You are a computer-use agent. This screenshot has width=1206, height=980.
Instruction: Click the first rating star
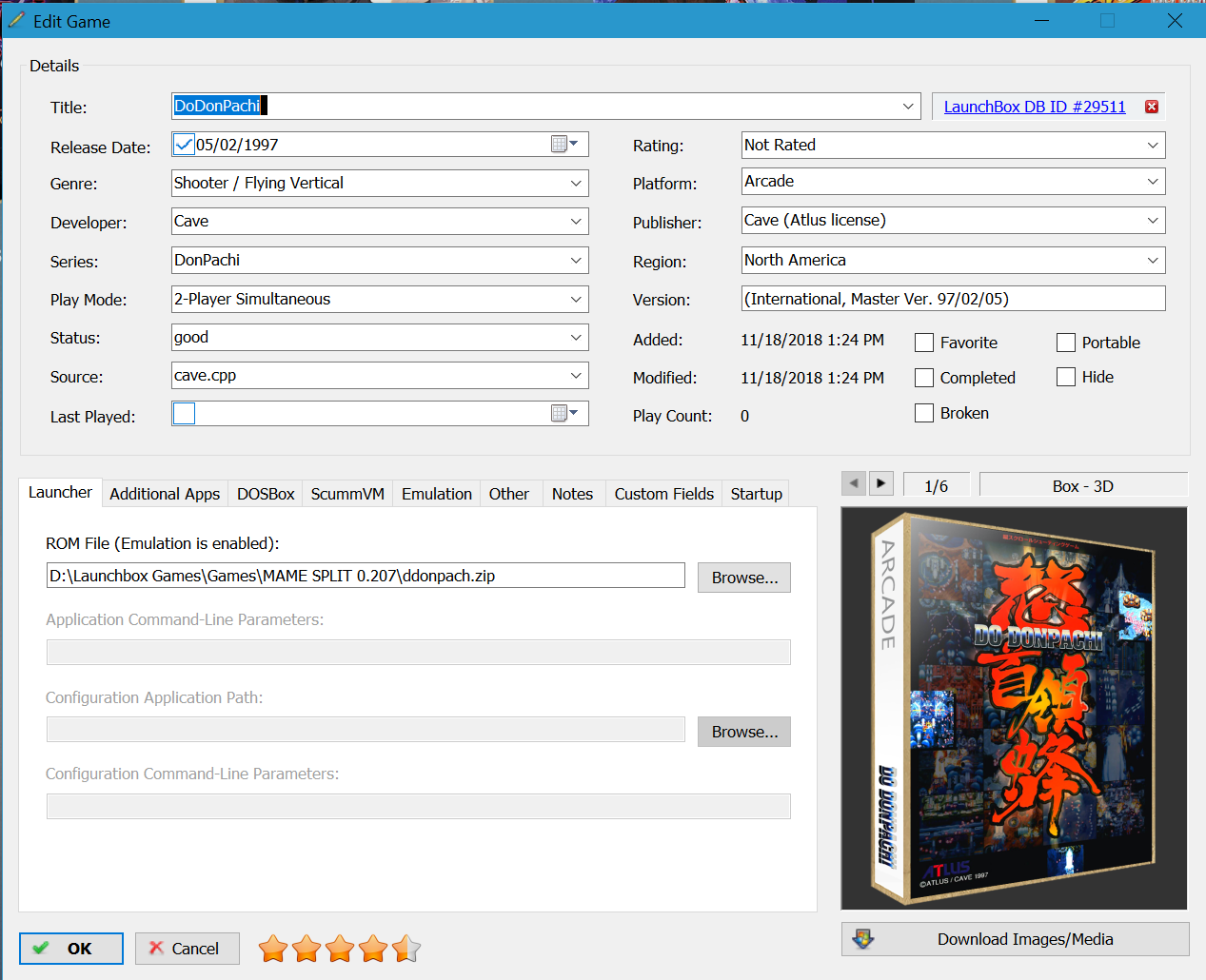tap(273, 948)
